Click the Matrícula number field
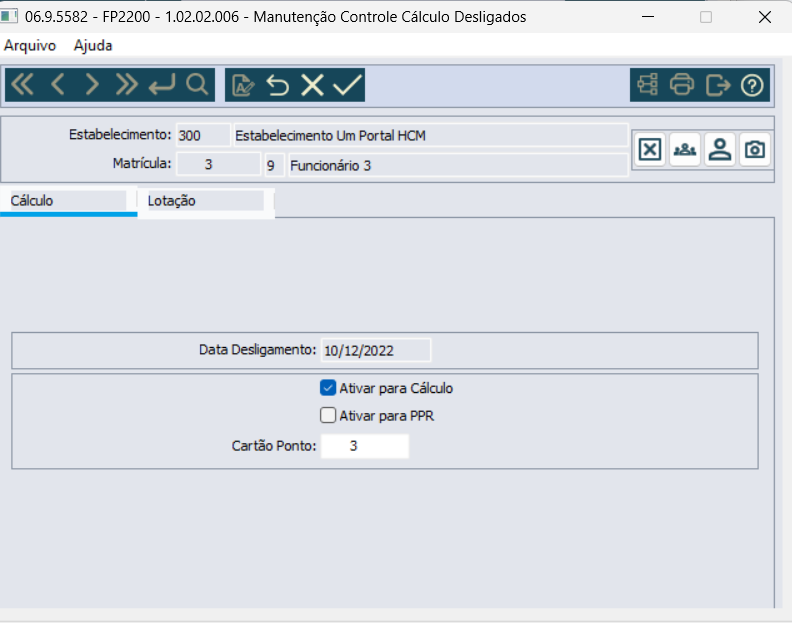792x623 pixels. coord(218,165)
